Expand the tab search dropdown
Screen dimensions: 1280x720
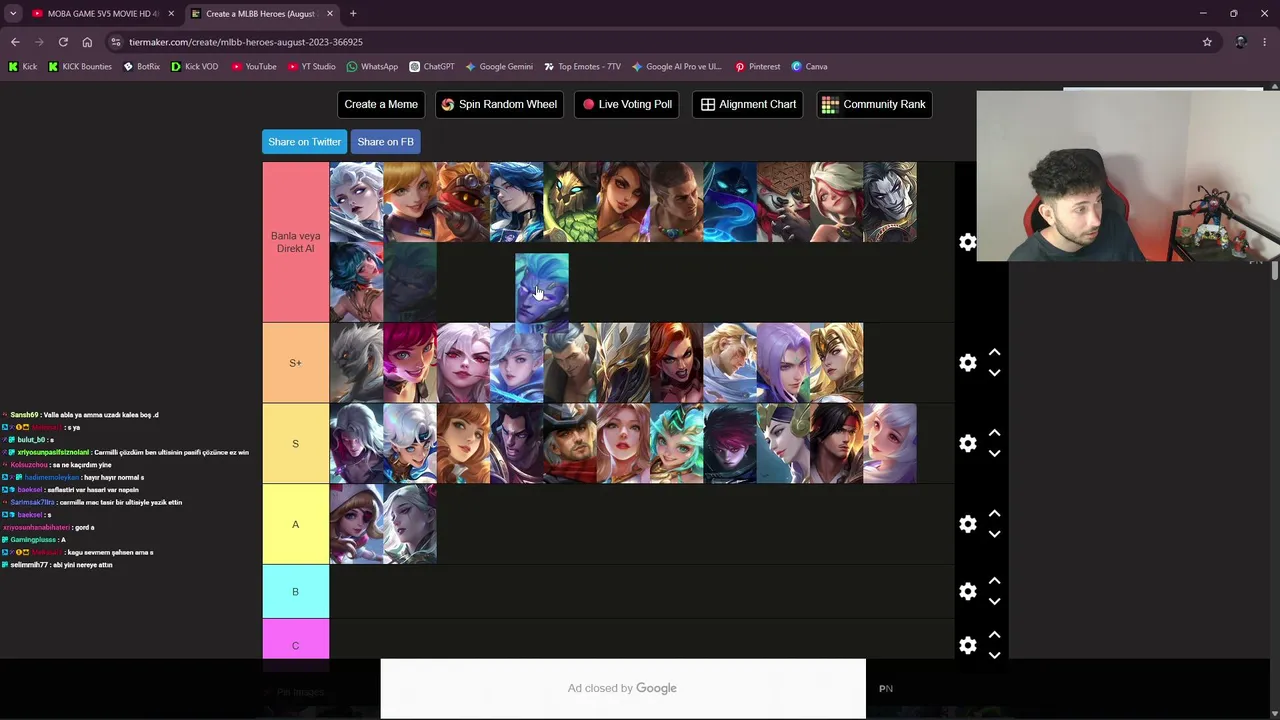coord(13,13)
